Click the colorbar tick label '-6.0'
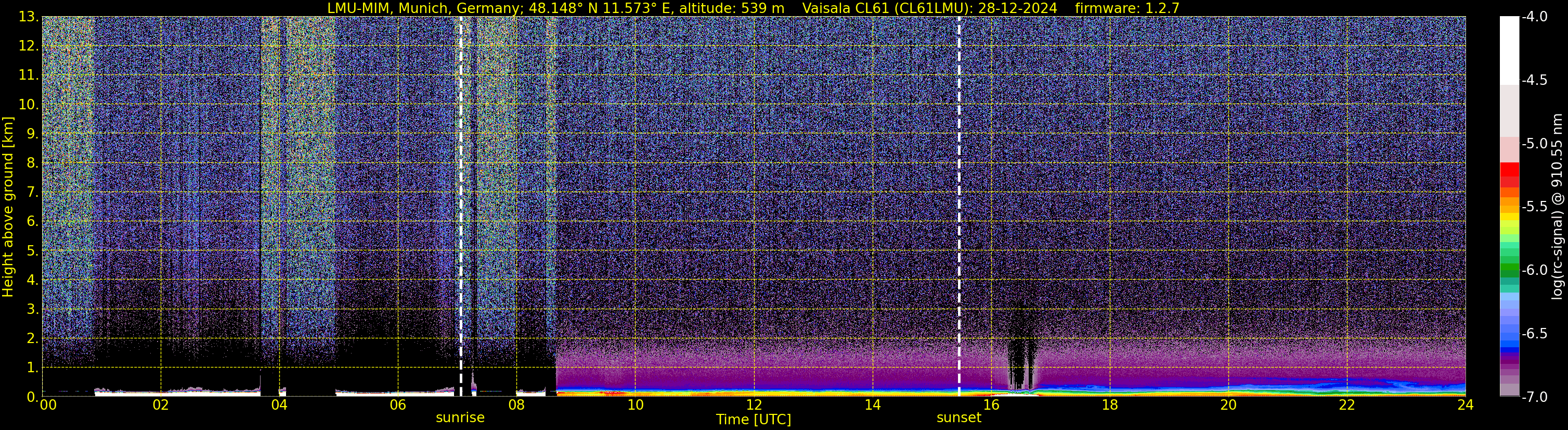The image size is (1568, 430). (1534, 270)
